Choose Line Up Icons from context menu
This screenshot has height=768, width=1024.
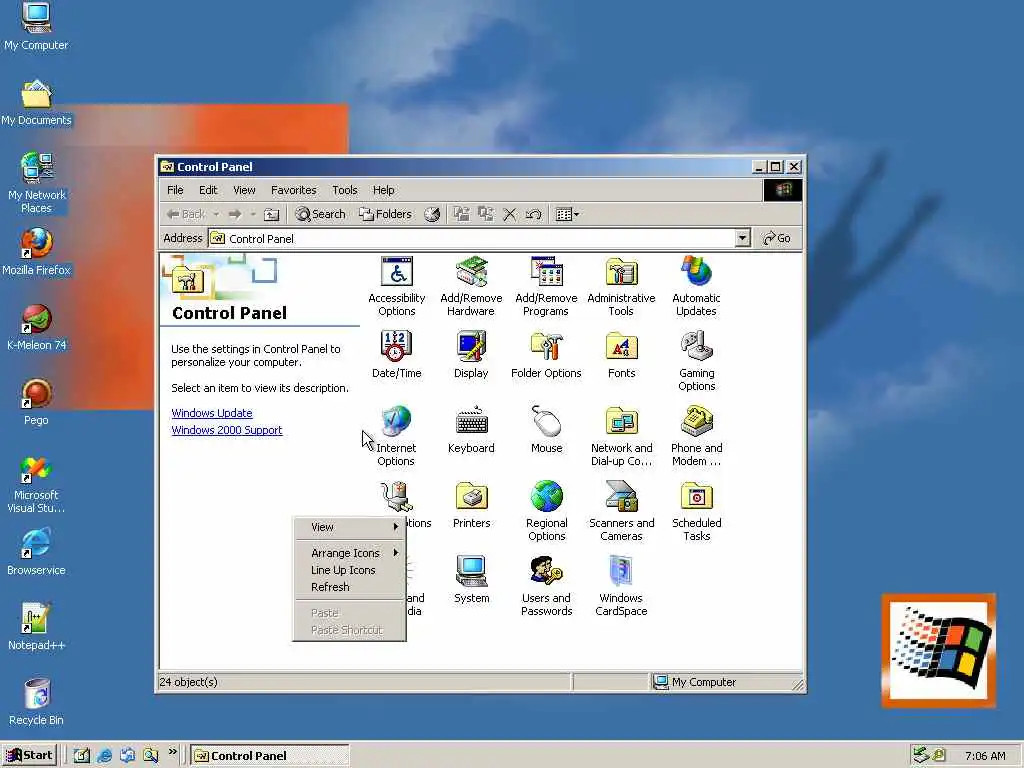coord(349,570)
